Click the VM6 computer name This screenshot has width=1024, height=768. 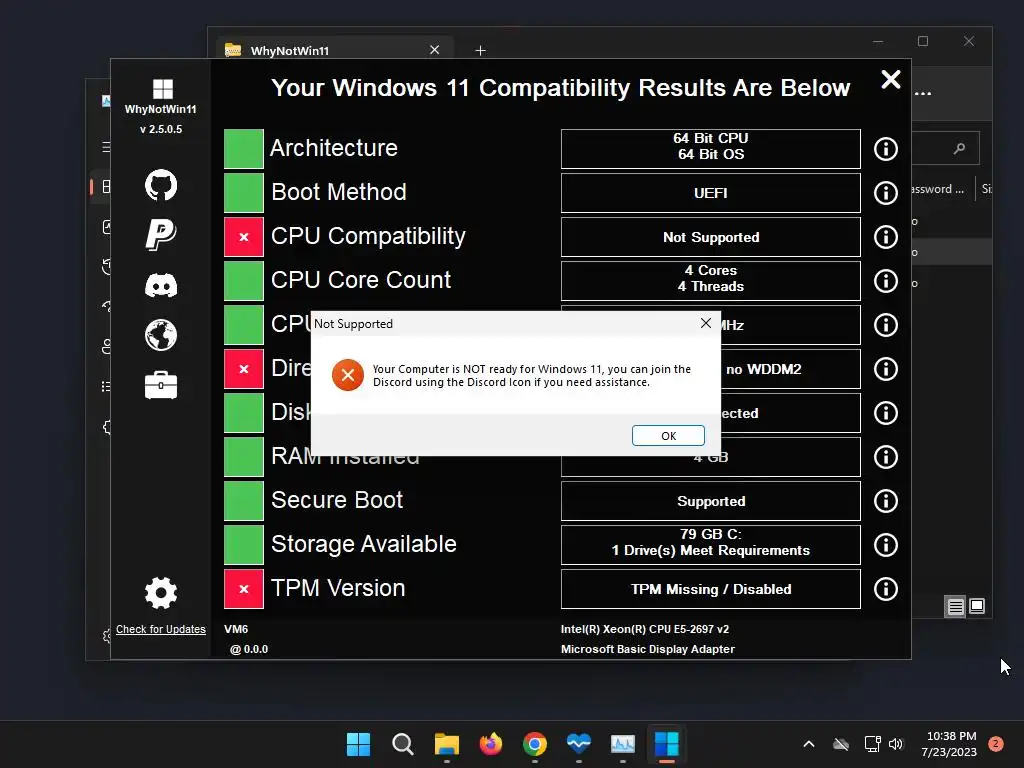[236, 629]
